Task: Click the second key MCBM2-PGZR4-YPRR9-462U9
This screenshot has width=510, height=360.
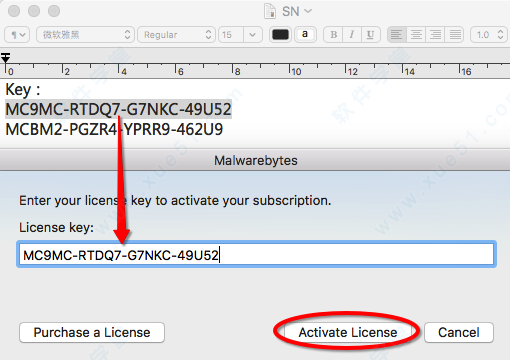Action: click(x=114, y=129)
